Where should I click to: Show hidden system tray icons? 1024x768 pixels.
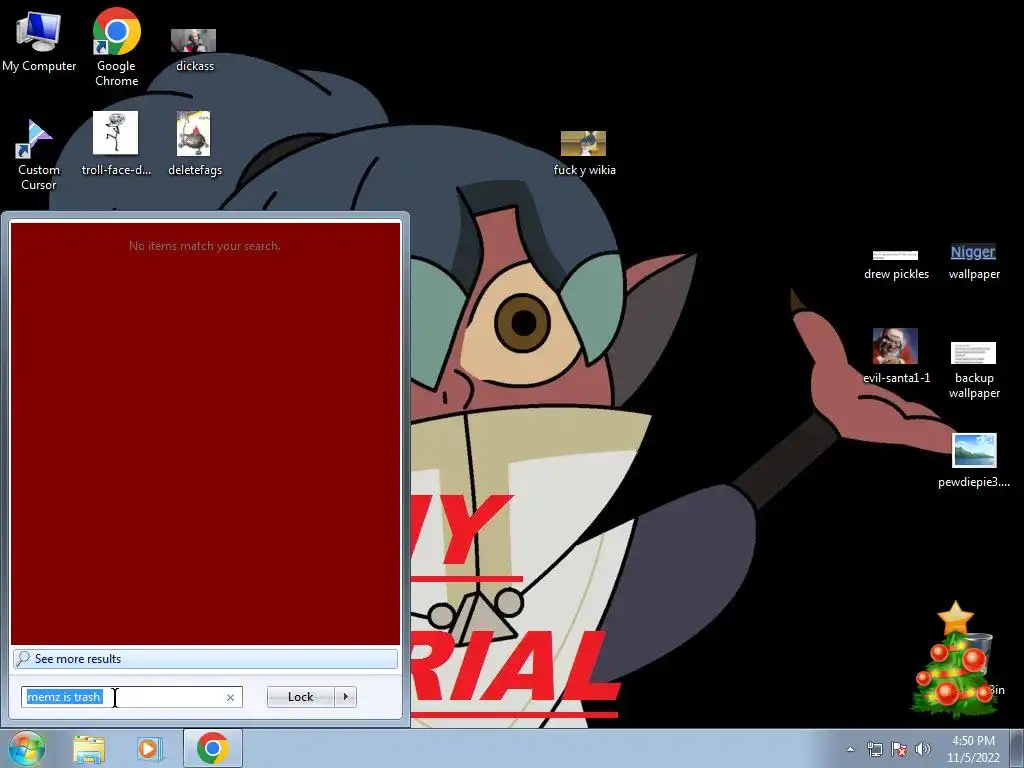coord(850,749)
